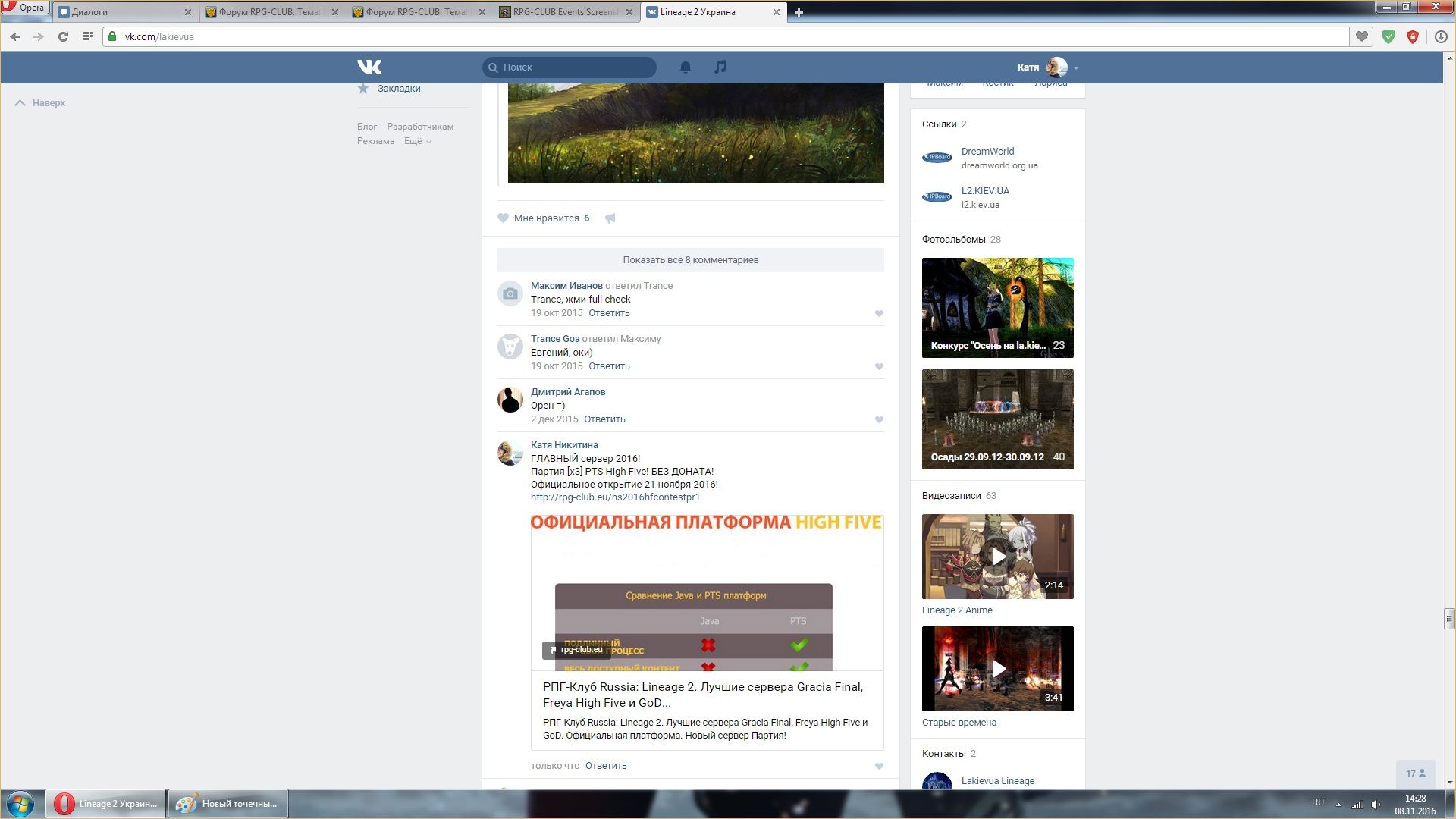Open Opera speed dial grid icon
The height and width of the screenshot is (819, 1456).
tap(88, 36)
